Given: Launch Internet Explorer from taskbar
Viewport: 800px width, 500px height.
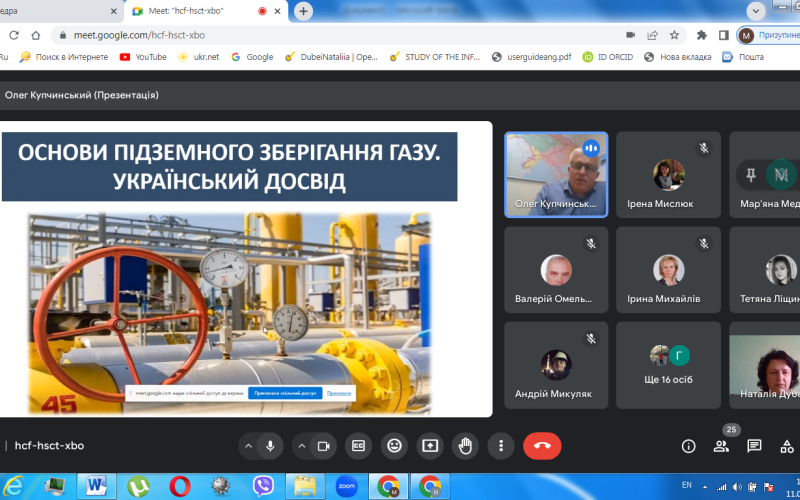Looking at the screenshot, I should click(x=13, y=486).
